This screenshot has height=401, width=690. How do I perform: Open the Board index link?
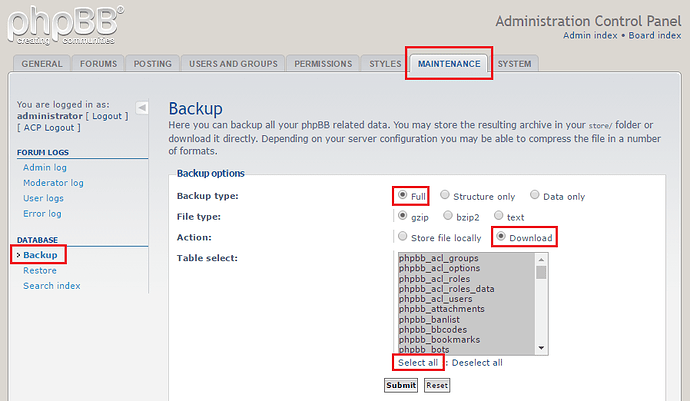[655, 36]
